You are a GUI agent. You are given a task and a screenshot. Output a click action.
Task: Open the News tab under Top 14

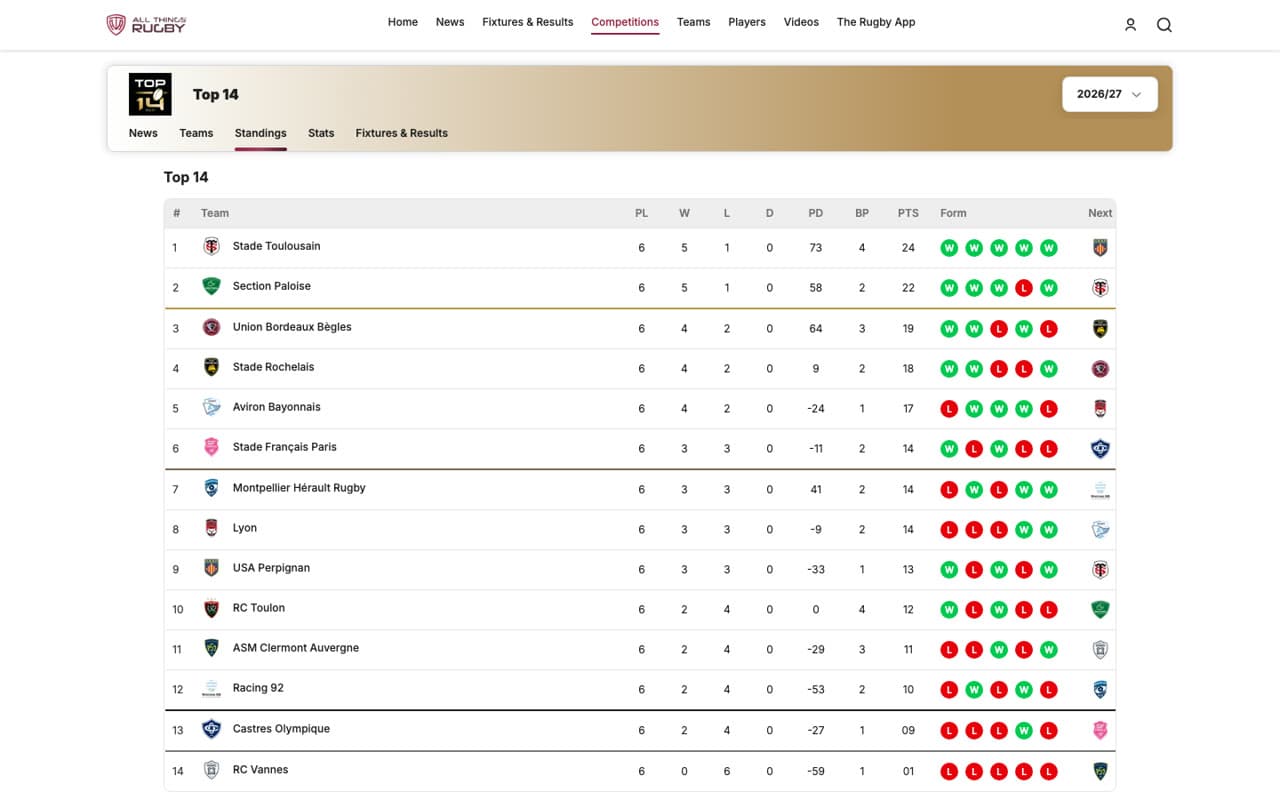143,133
